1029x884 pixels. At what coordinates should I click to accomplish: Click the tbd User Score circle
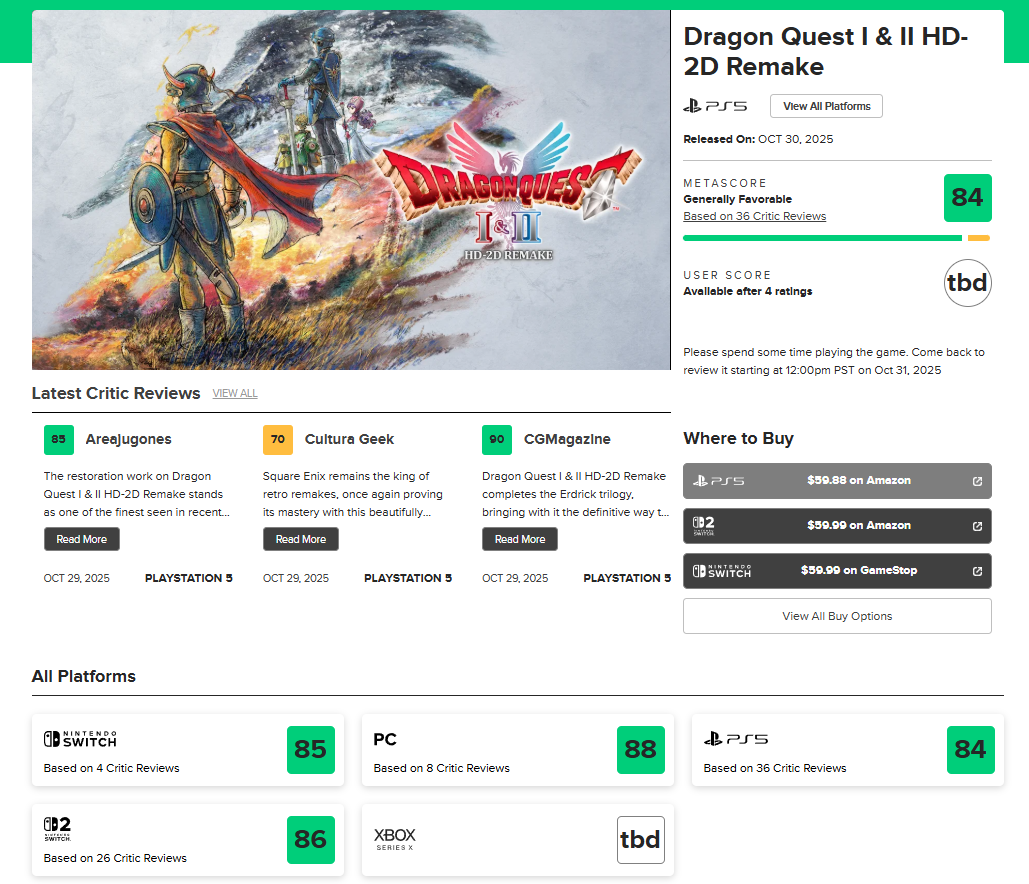[967, 283]
